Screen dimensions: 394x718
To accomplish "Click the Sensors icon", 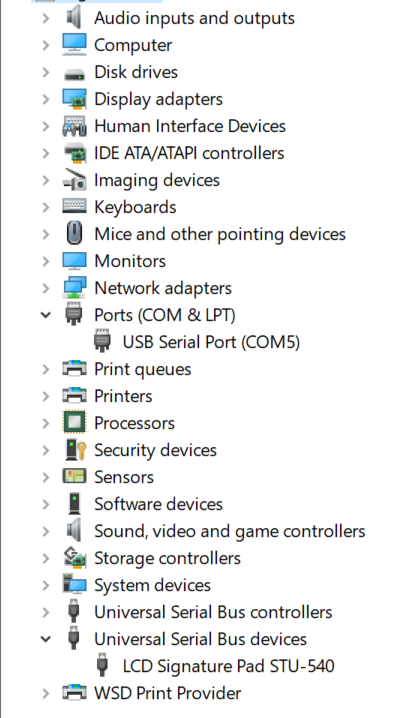I will [74, 476].
